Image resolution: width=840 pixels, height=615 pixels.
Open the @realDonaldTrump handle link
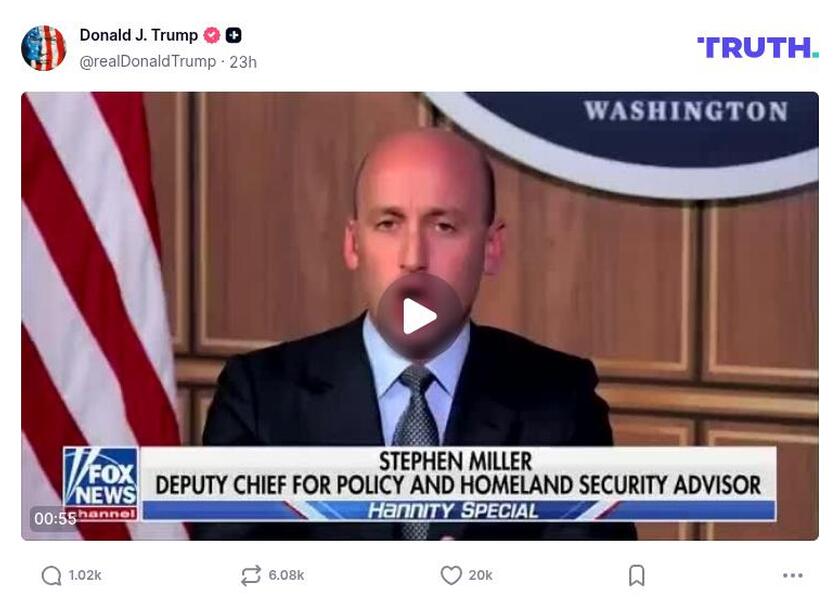pos(148,62)
